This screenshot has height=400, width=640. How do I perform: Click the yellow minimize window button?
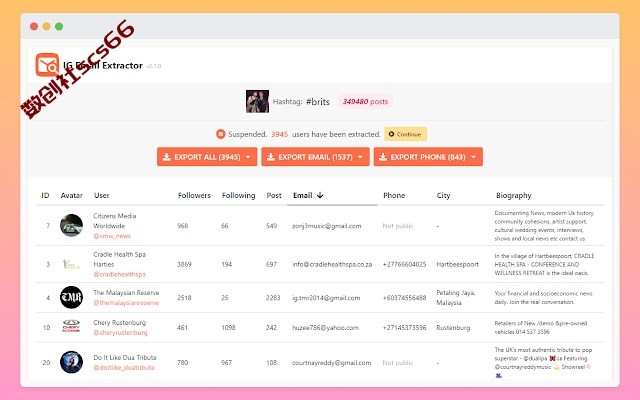click(x=47, y=26)
